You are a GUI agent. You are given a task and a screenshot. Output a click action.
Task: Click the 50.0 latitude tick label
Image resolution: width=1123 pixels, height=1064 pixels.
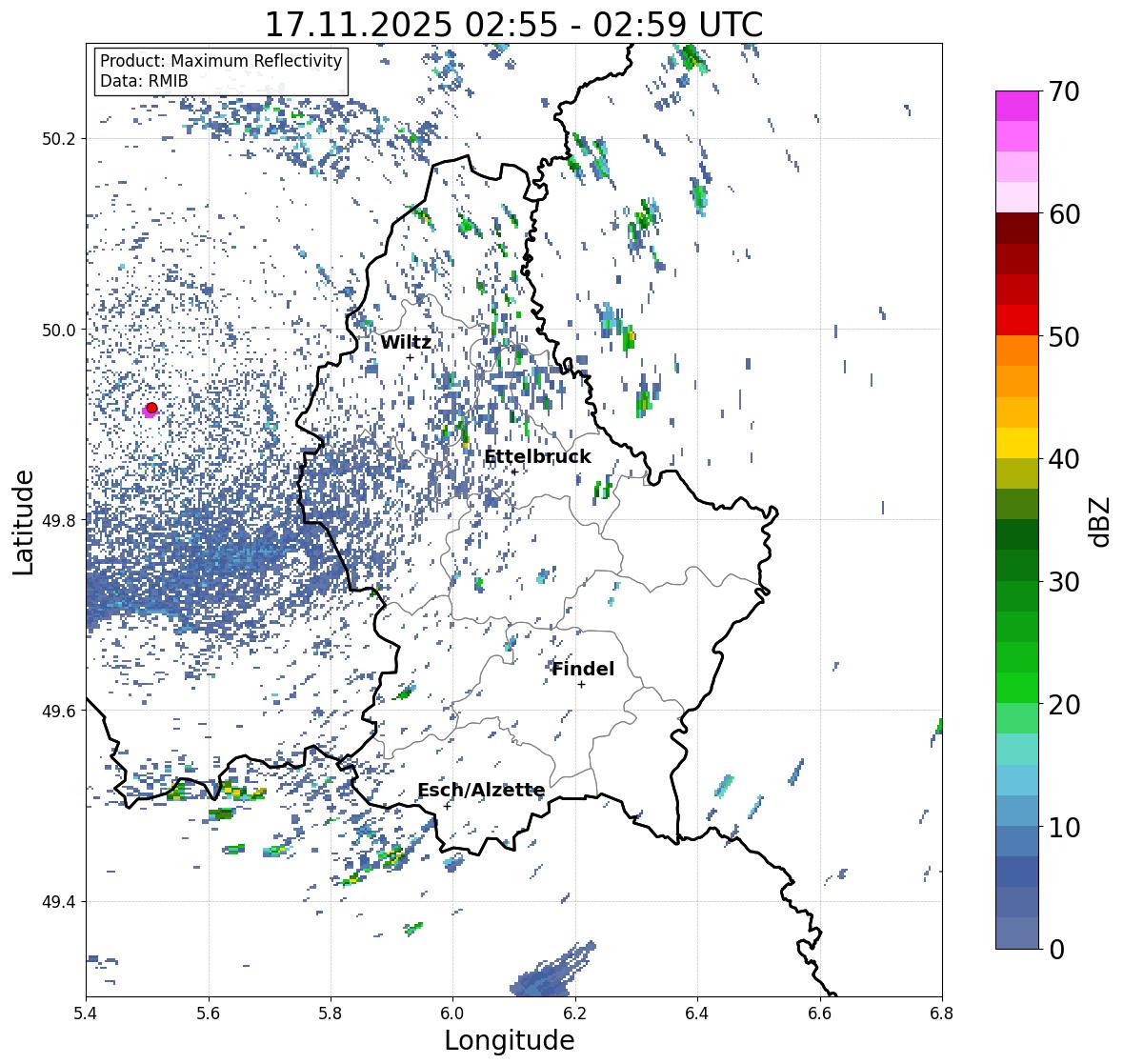tap(59, 331)
